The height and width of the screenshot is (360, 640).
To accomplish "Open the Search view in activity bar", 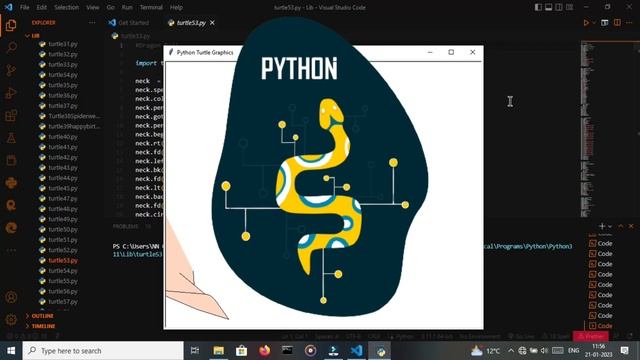I will [x=11, y=48].
